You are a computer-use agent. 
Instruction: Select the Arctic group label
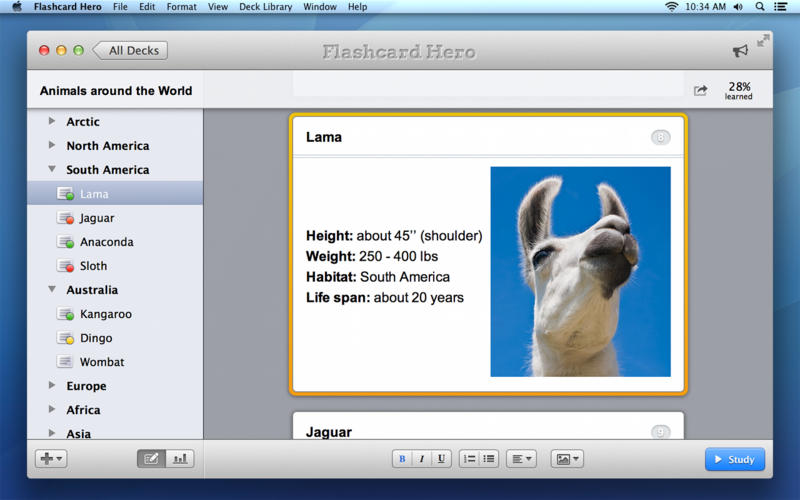pyautogui.click(x=83, y=121)
